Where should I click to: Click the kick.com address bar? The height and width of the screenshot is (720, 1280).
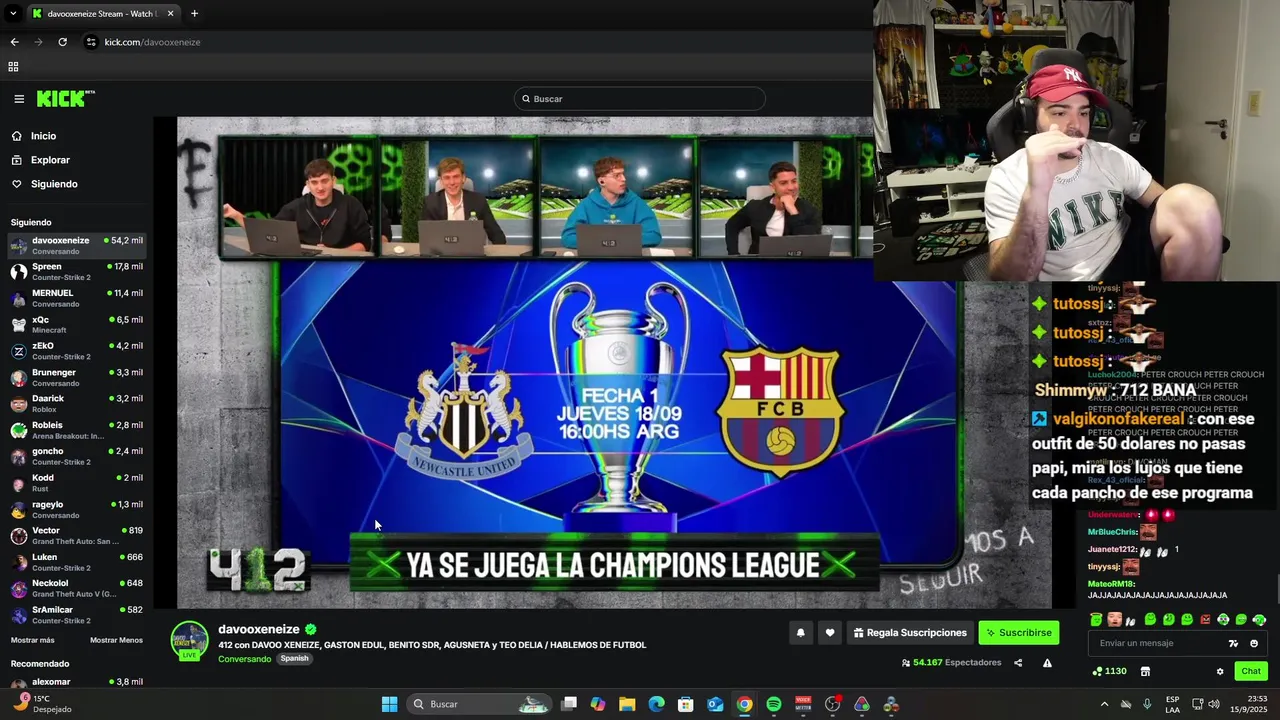(x=480, y=42)
